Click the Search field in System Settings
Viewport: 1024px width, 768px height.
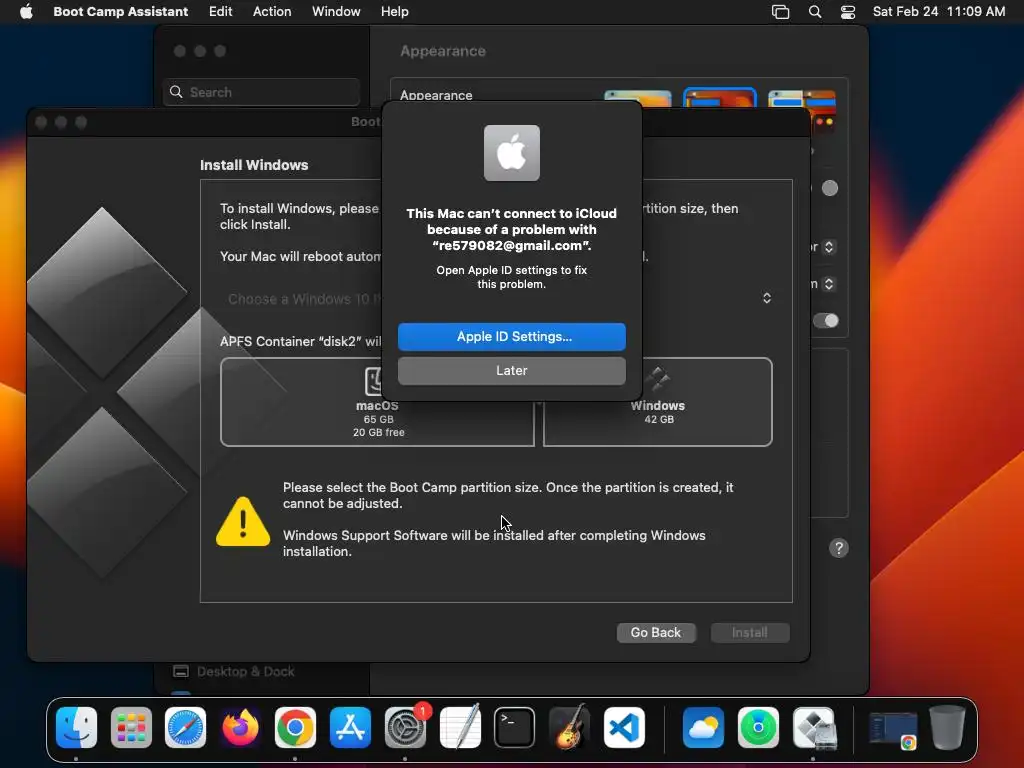coord(261,92)
